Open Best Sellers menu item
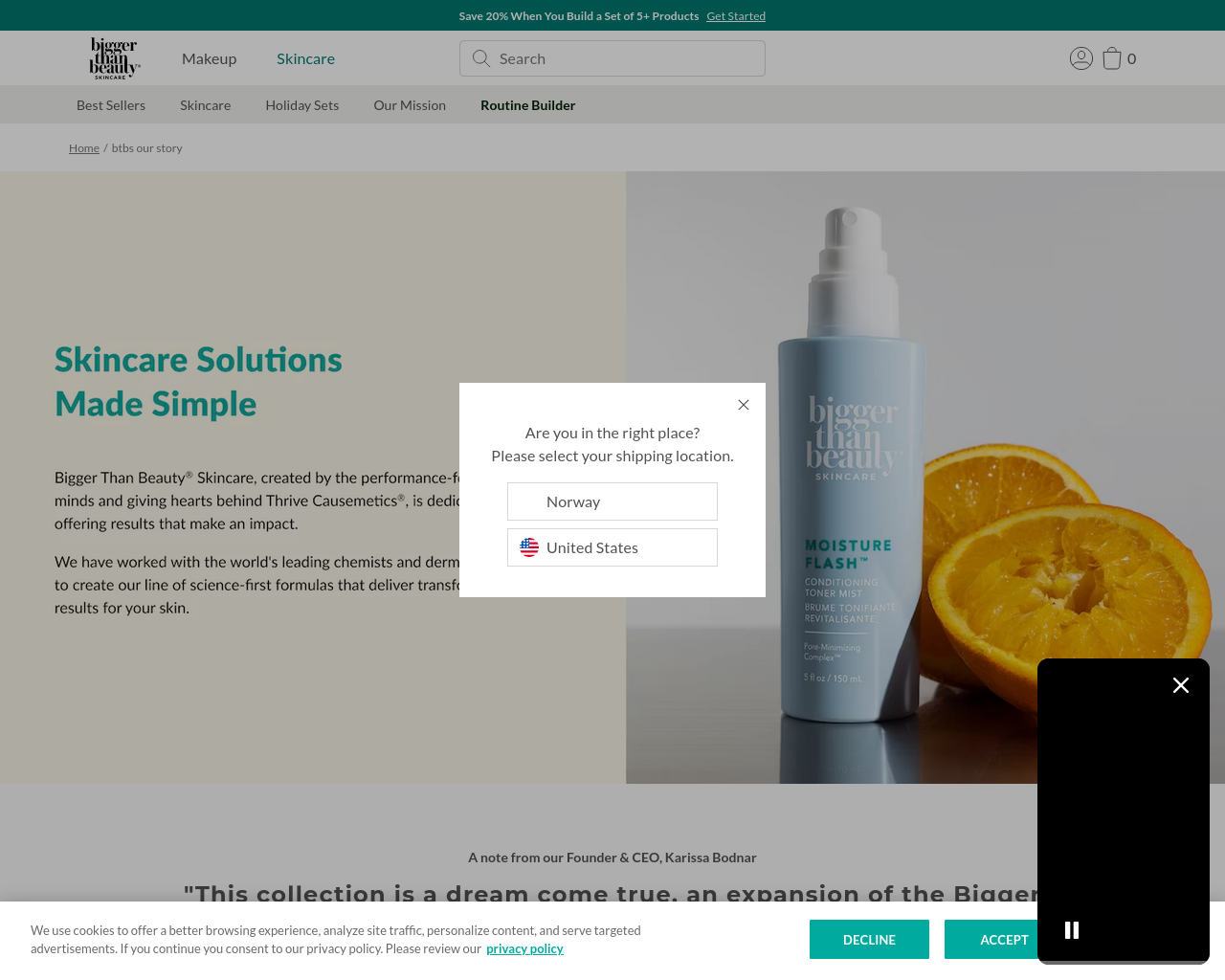The width and height of the screenshot is (1225, 980). (x=111, y=105)
